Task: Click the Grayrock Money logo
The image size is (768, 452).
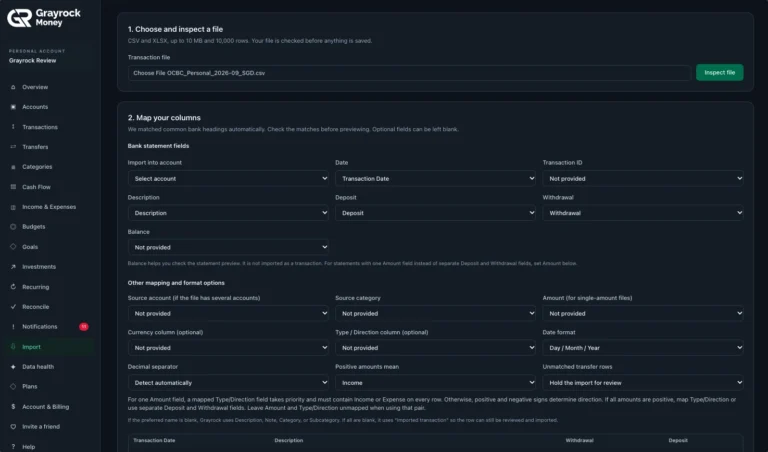Action: pos(44,18)
